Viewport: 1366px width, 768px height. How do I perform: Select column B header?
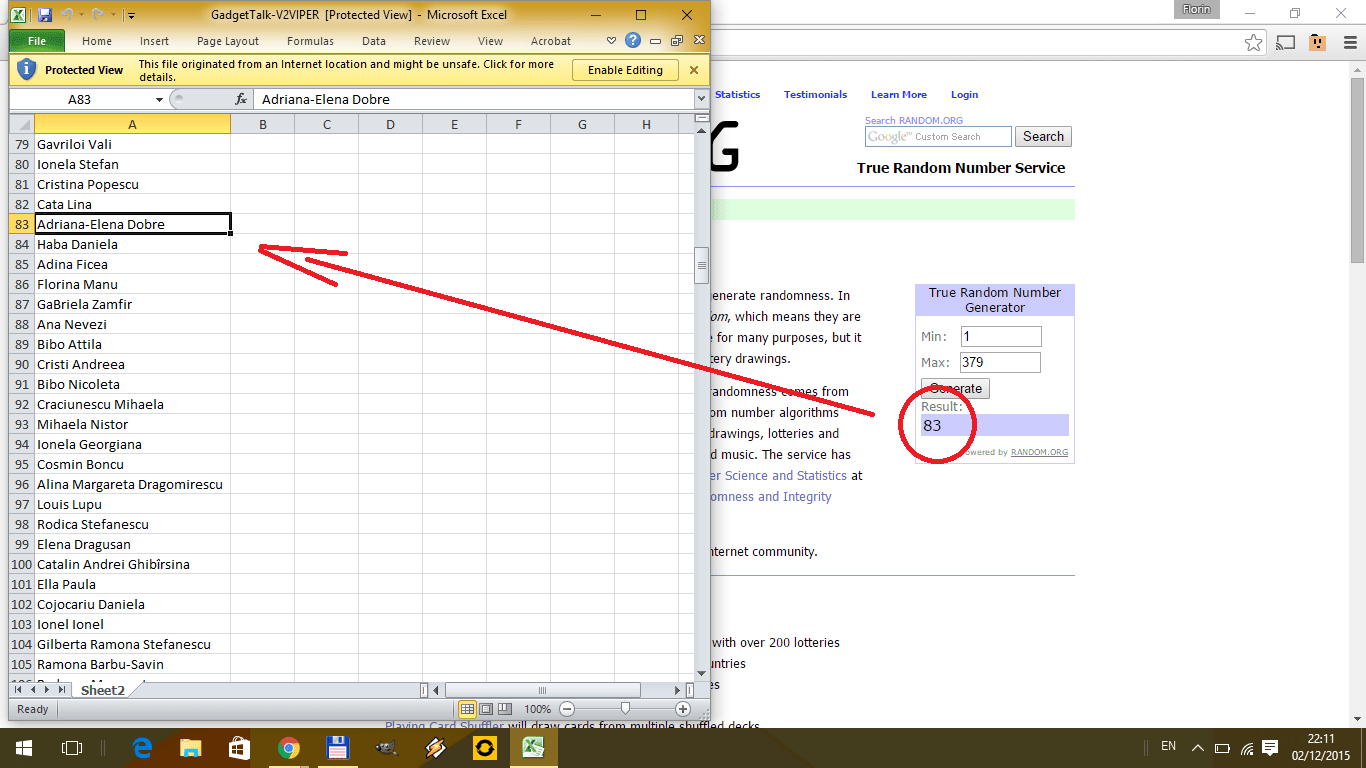click(263, 124)
